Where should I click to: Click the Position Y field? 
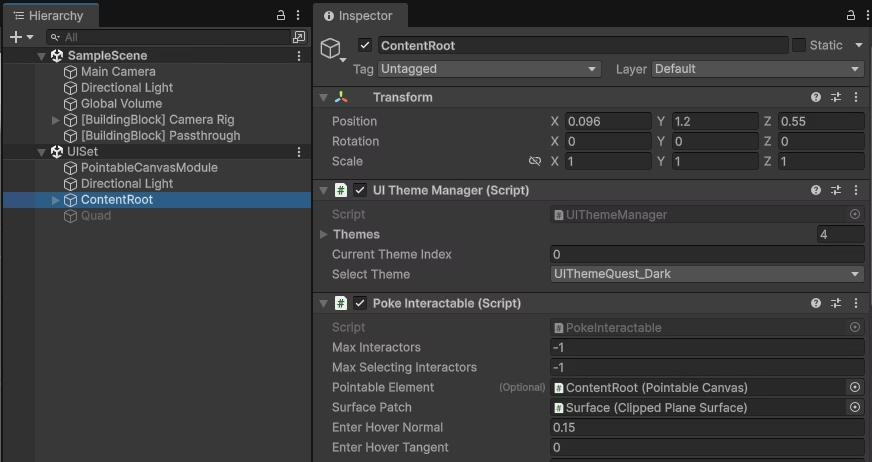[715, 121]
